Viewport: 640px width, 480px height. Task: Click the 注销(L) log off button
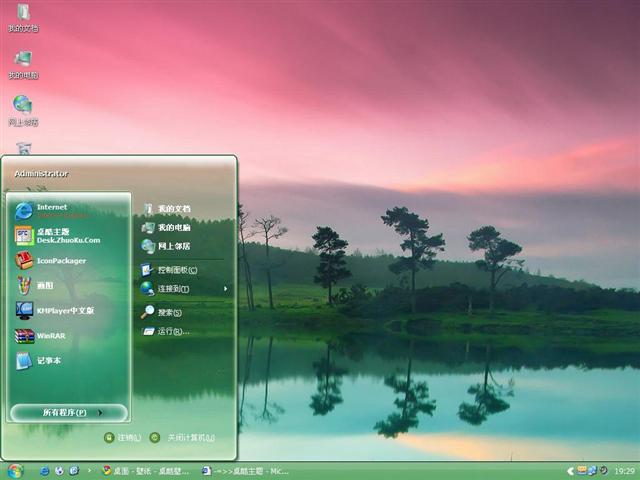122,438
